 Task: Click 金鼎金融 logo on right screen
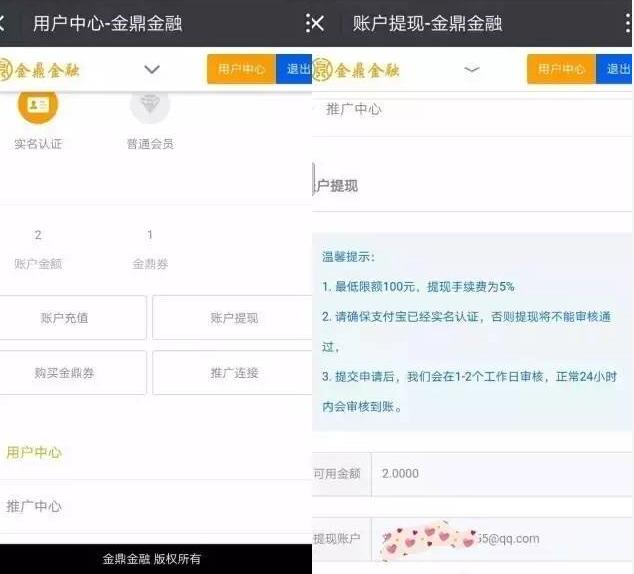tap(357, 70)
